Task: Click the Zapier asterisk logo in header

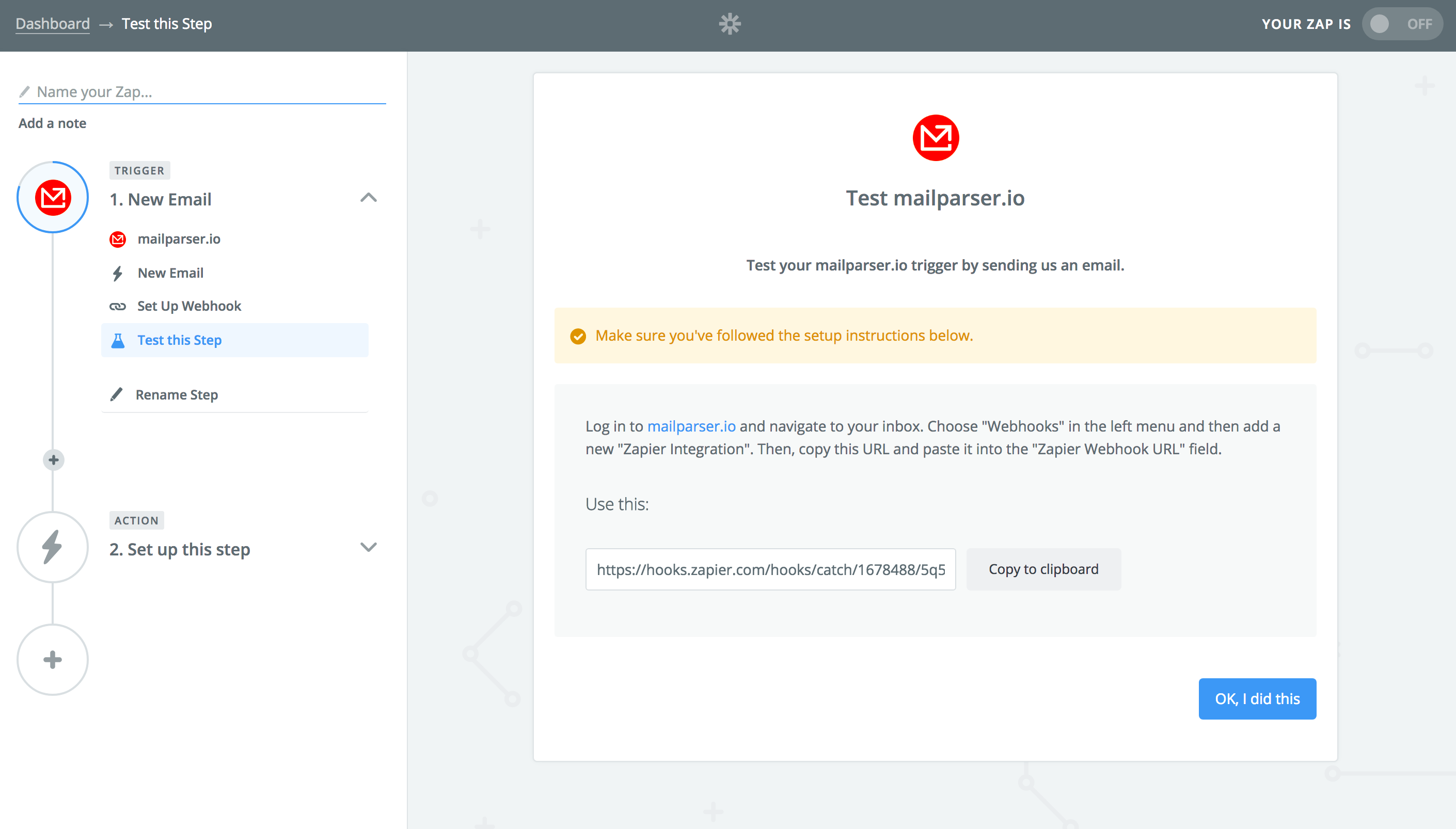Action: pos(730,24)
